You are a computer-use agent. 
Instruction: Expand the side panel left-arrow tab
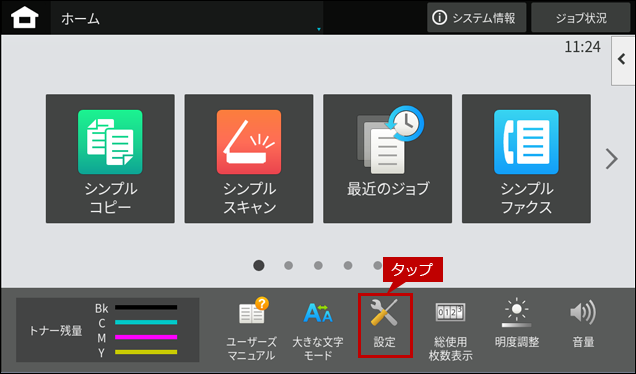pos(623,60)
